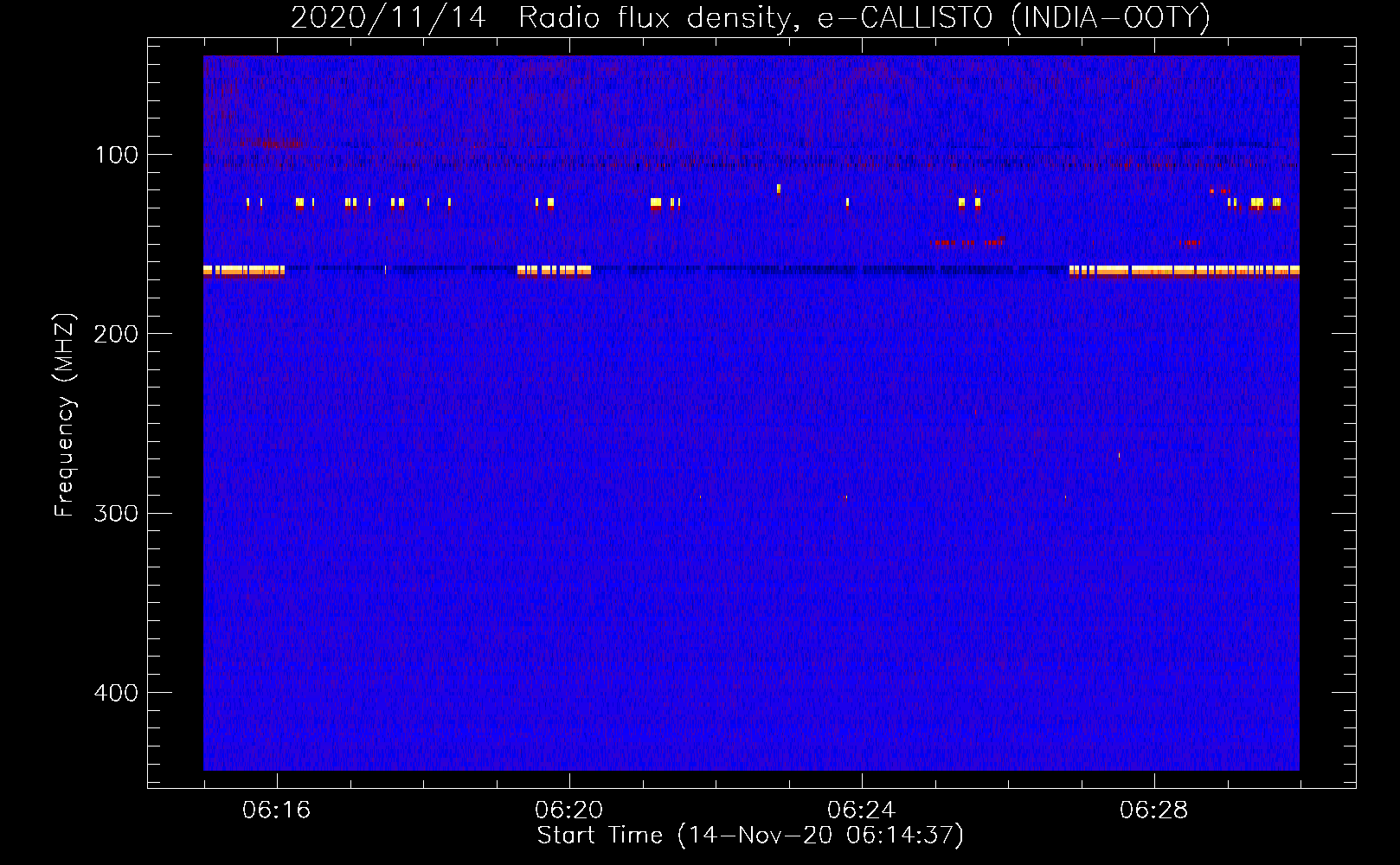Click the 100 frequency tick label
1400x865 pixels.
point(117,155)
